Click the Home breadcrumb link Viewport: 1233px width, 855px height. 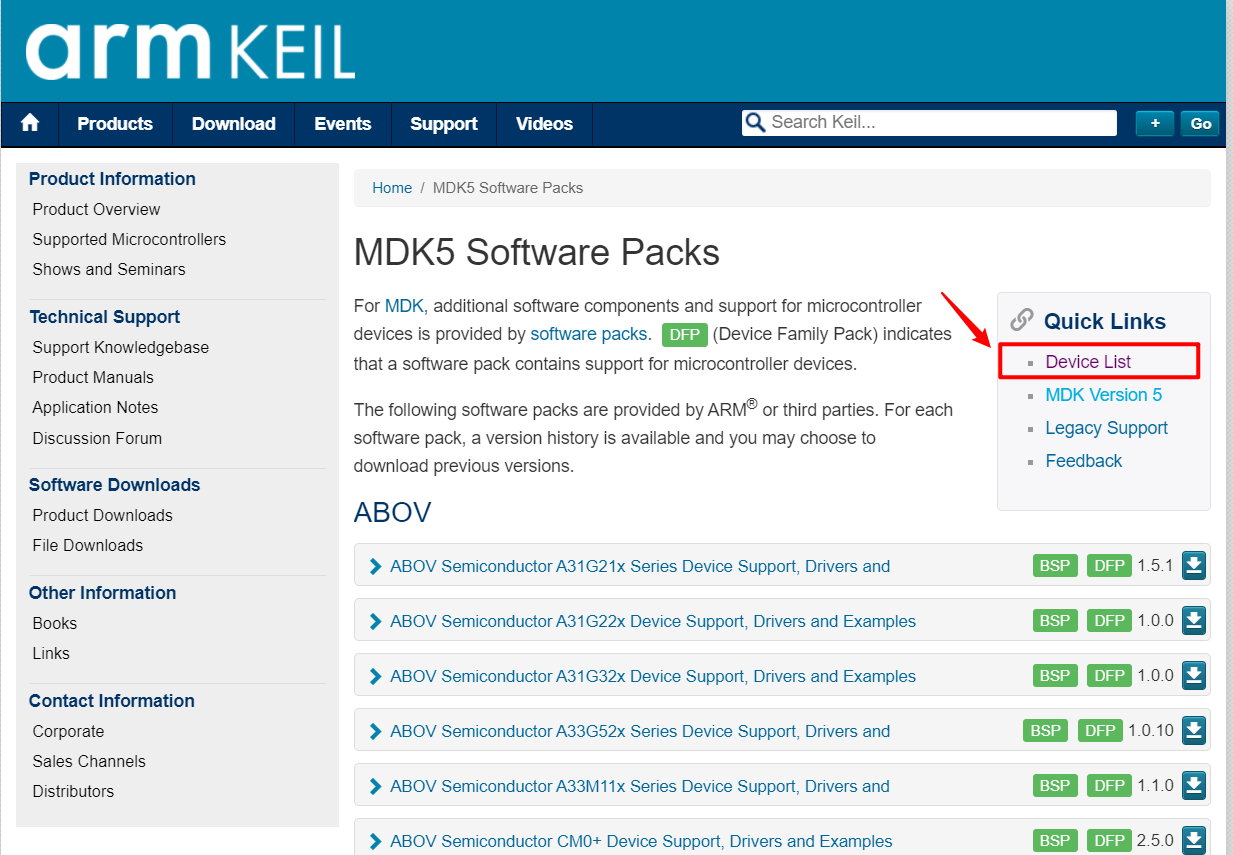click(x=392, y=187)
